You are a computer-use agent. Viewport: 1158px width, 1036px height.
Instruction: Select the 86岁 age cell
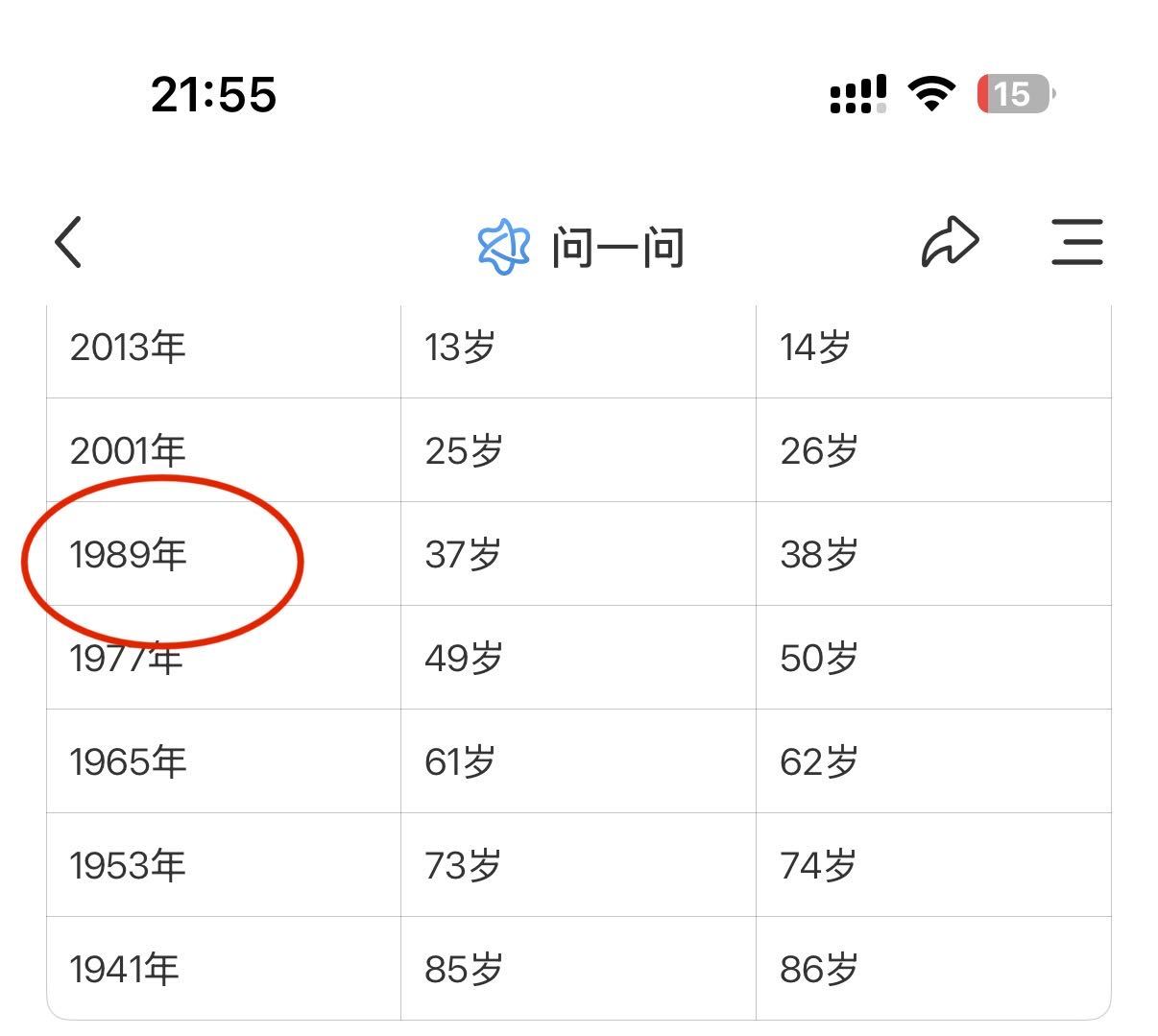818,970
